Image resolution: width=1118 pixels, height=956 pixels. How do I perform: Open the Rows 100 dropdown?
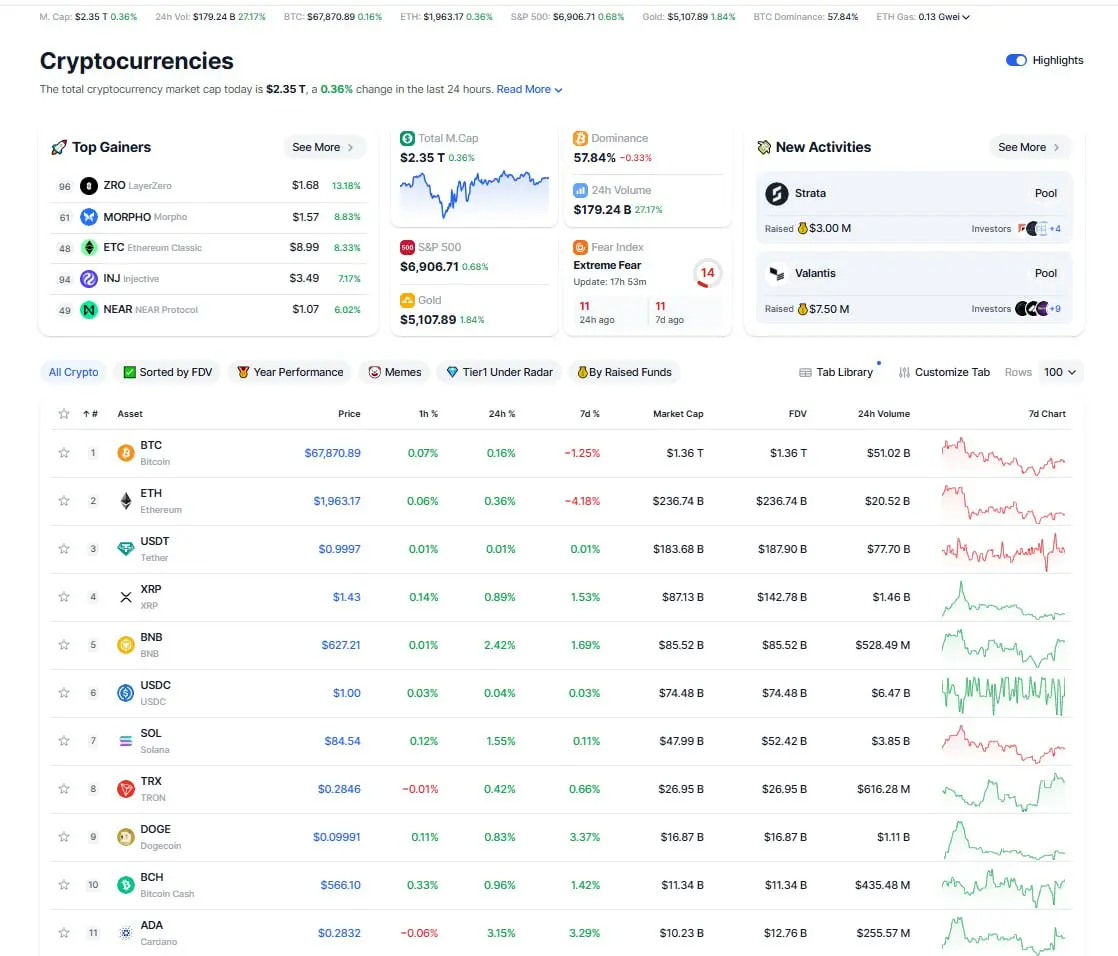pyautogui.click(x=1060, y=372)
